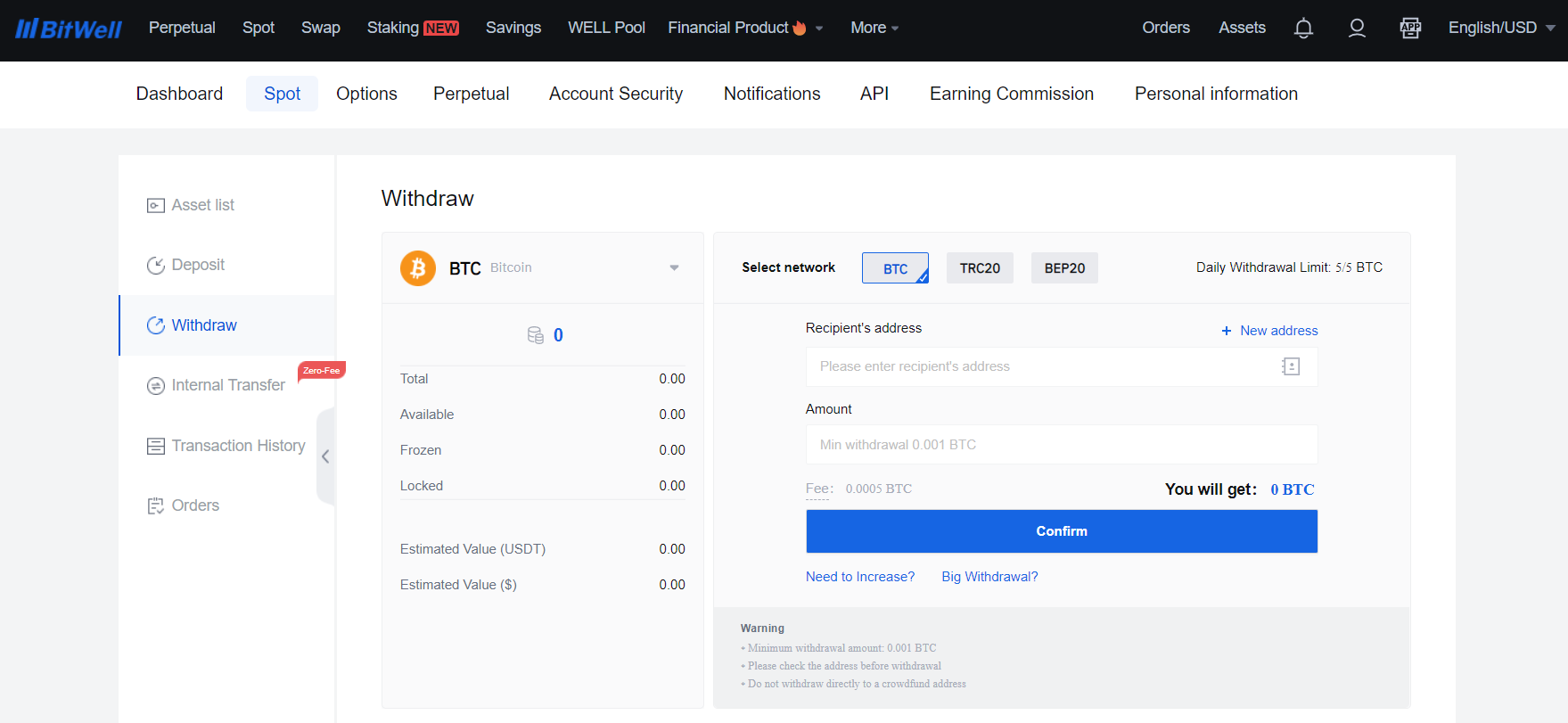Screen dimensions: 1568x723
Task: Focus the recipient's address field
Action: click(x=1062, y=366)
